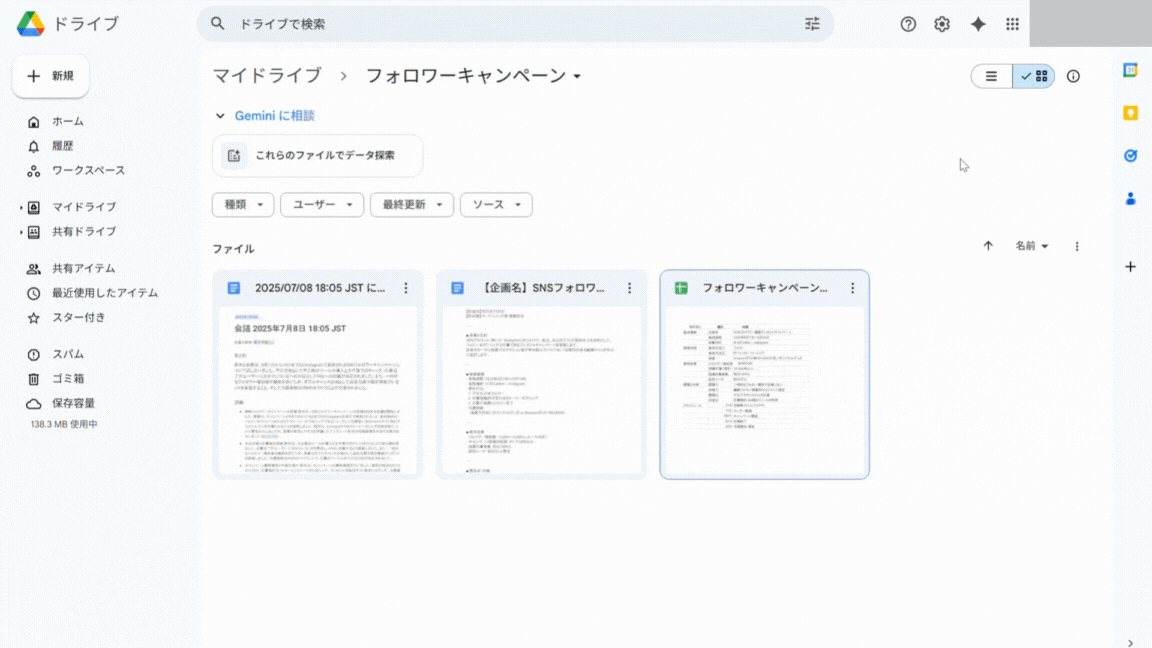Open more menu for フォロワーキャンペーン spreadsheet
This screenshot has height=648, width=1152.
(x=852, y=288)
